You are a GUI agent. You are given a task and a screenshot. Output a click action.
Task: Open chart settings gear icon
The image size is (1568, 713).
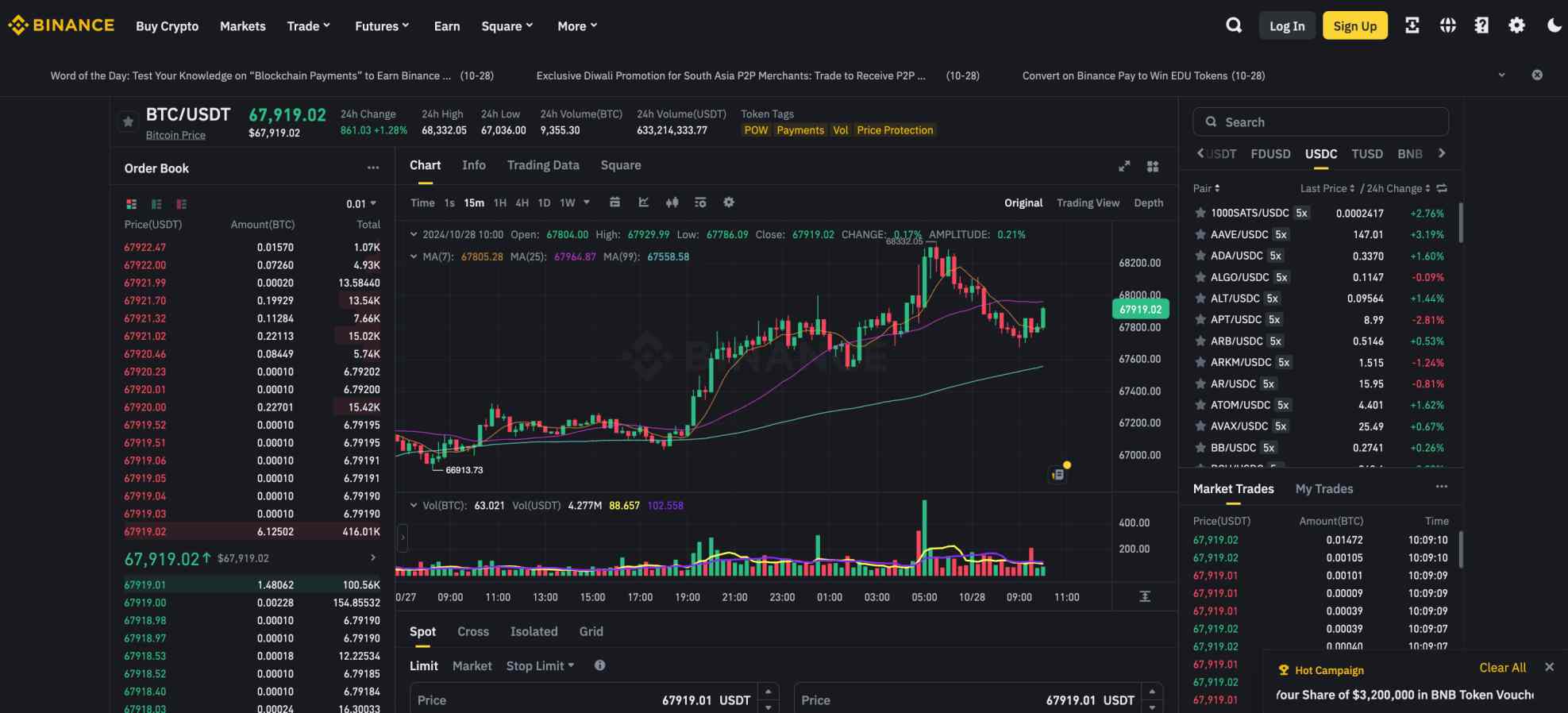[729, 202]
